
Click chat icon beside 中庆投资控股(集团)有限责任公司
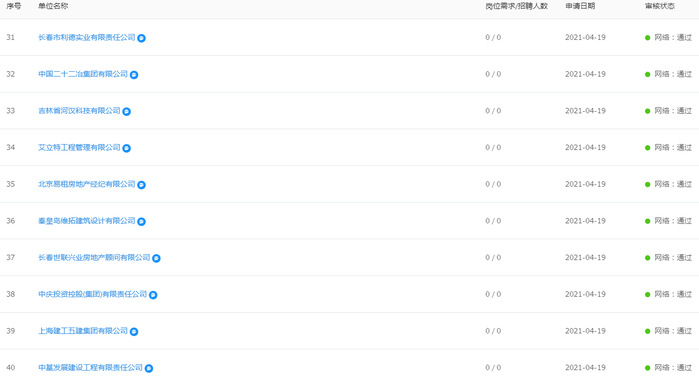tap(153, 295)
